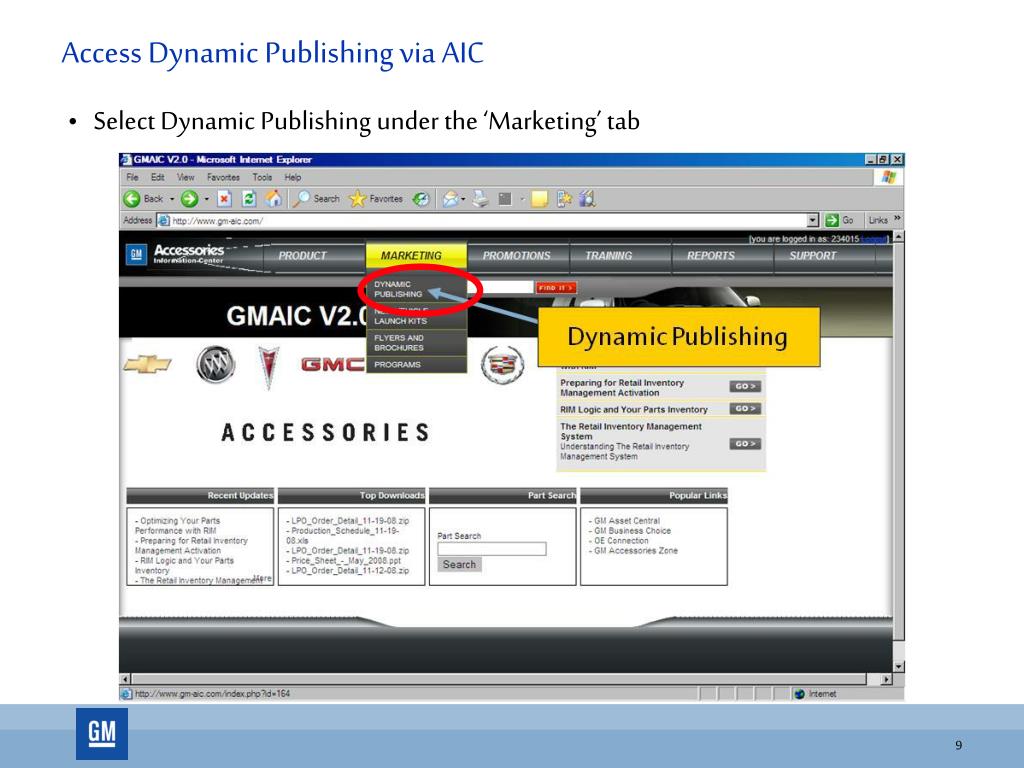Screen dimensions: 1024x768
Task: Click the green Forward arrow button
Action: (189, 199)
